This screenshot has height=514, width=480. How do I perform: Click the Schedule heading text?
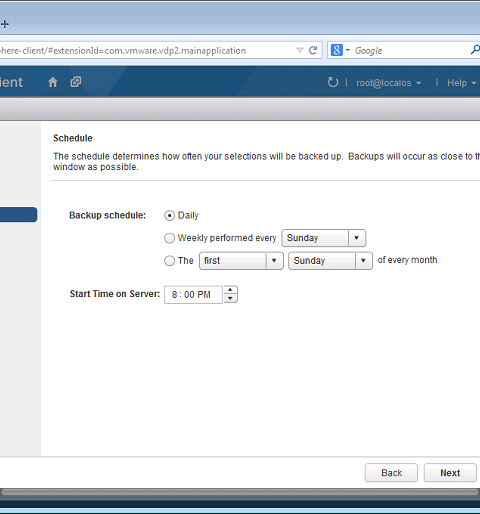(73, 138)
